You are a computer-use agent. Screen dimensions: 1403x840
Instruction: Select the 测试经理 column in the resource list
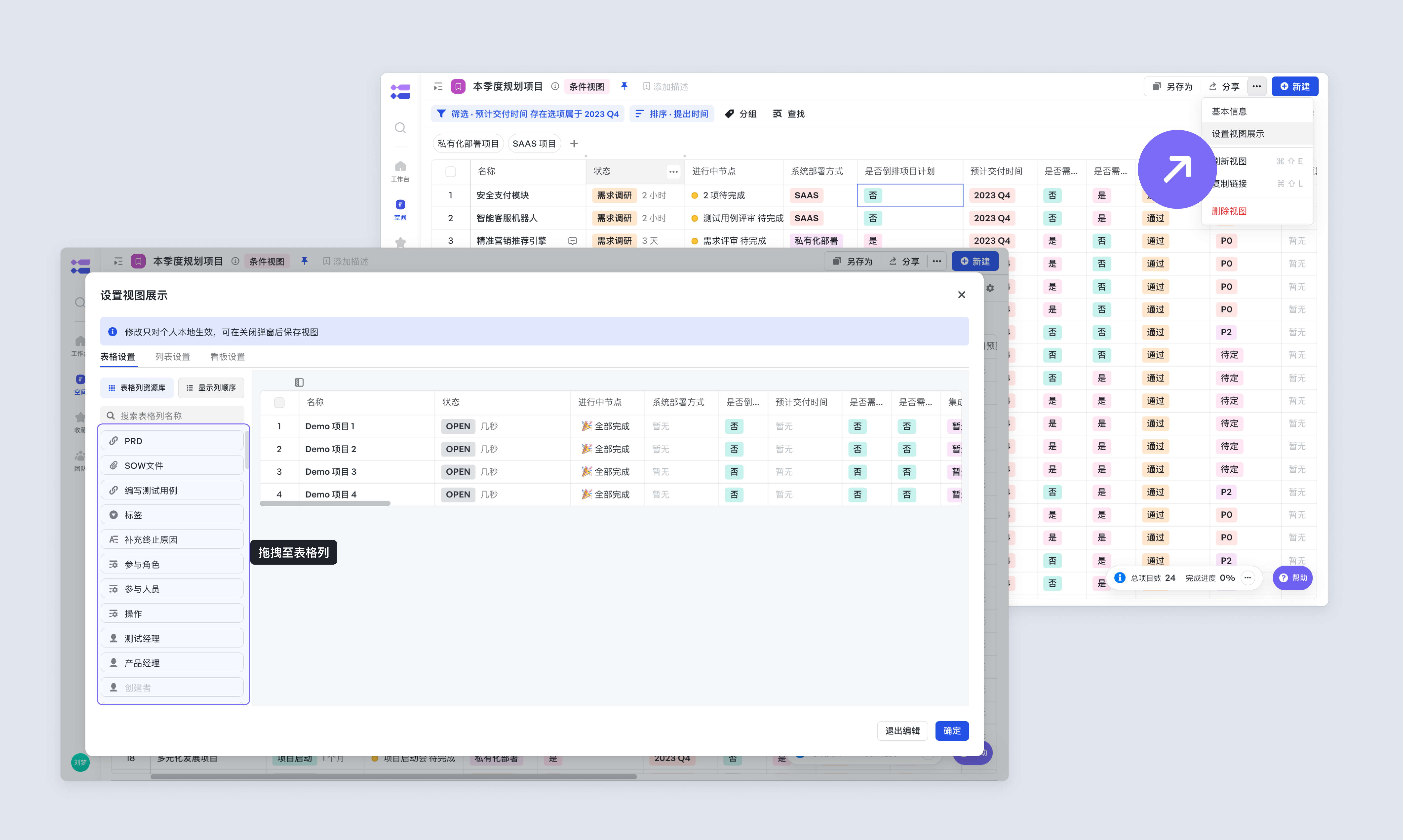click(x=172, y=638)
